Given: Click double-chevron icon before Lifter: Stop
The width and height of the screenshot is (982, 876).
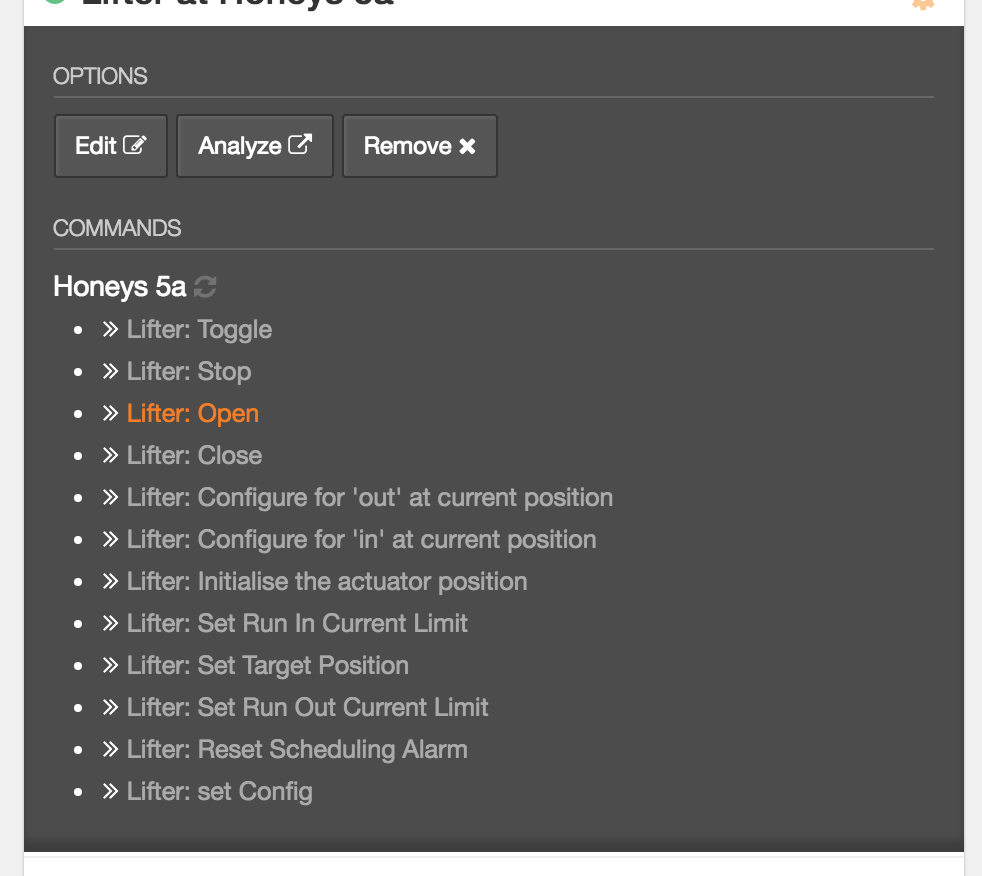Looking at the screenshot, I should [110, 372].
